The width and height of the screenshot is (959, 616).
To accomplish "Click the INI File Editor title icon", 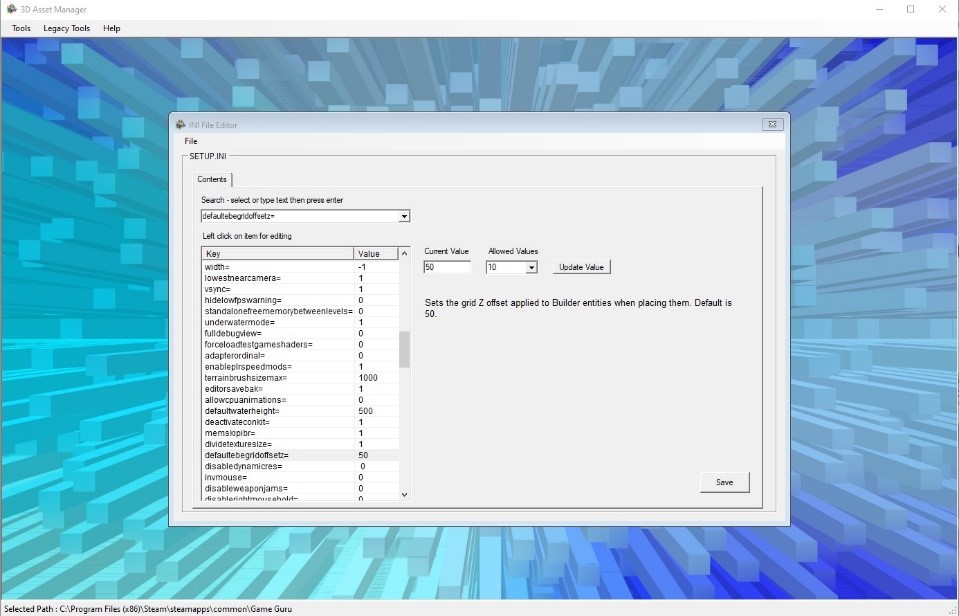I will (x=181, y=124).
